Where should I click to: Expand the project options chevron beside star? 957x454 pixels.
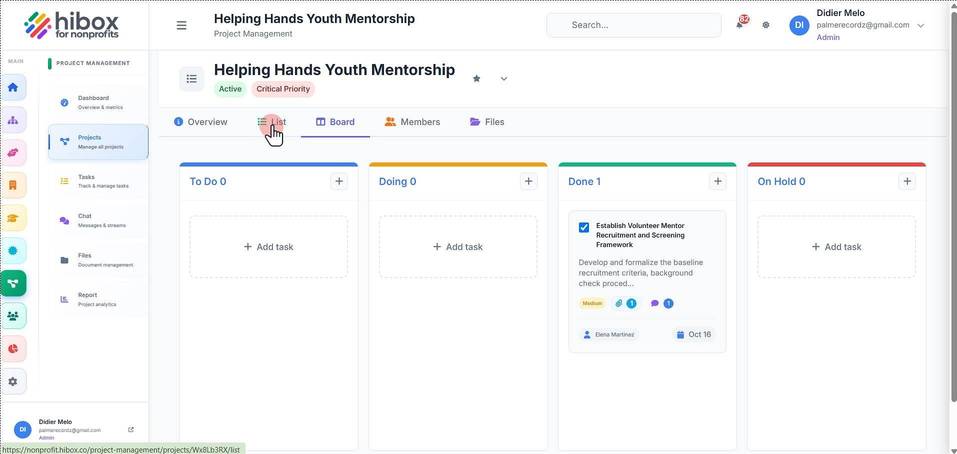504,79
